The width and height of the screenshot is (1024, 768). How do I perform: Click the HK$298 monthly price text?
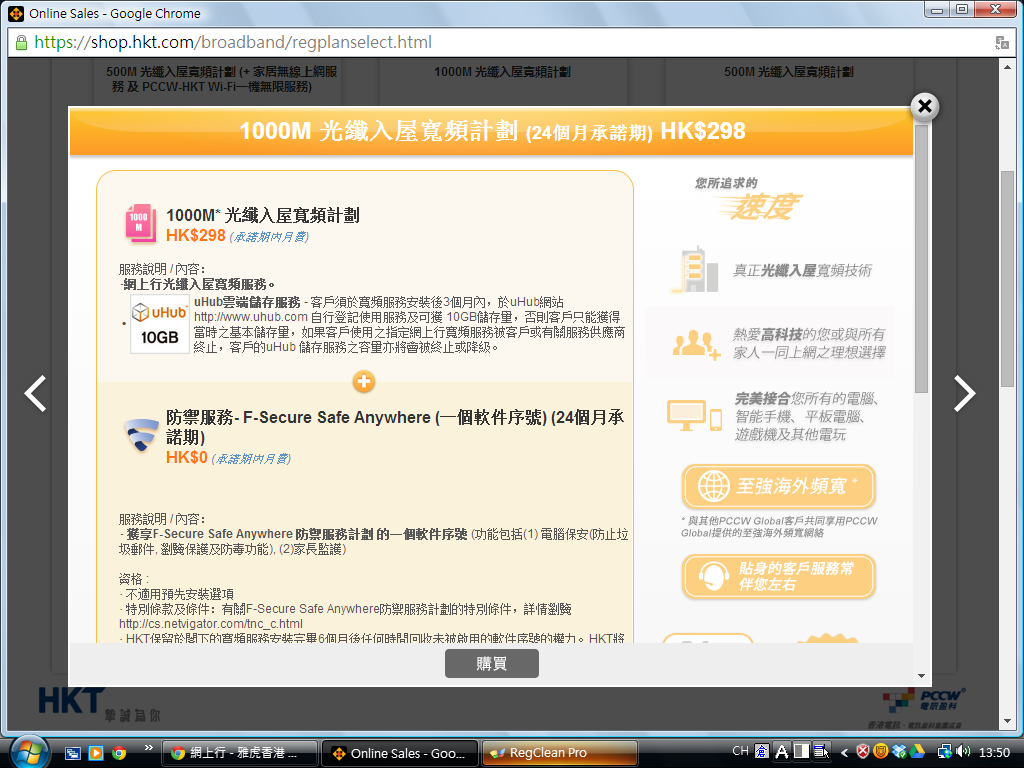pyautogui.click(x=196, y=235)
